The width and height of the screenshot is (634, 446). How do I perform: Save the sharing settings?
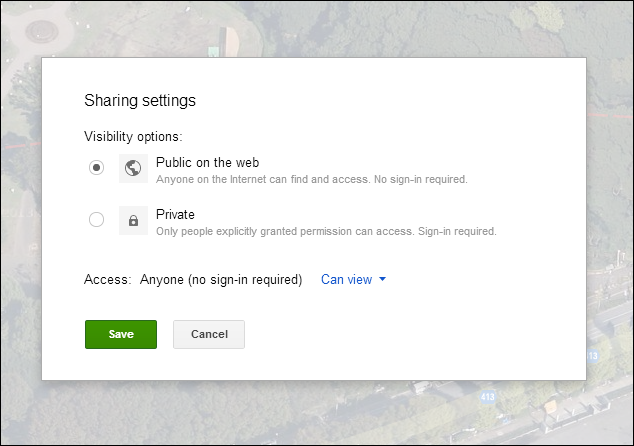[121, 334]
